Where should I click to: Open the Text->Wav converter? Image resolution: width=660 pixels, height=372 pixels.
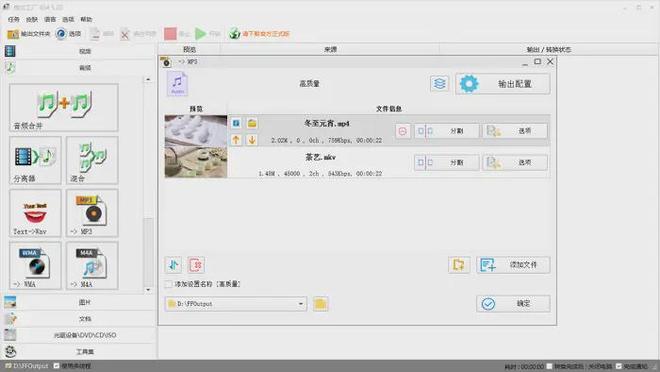[35, 213]
